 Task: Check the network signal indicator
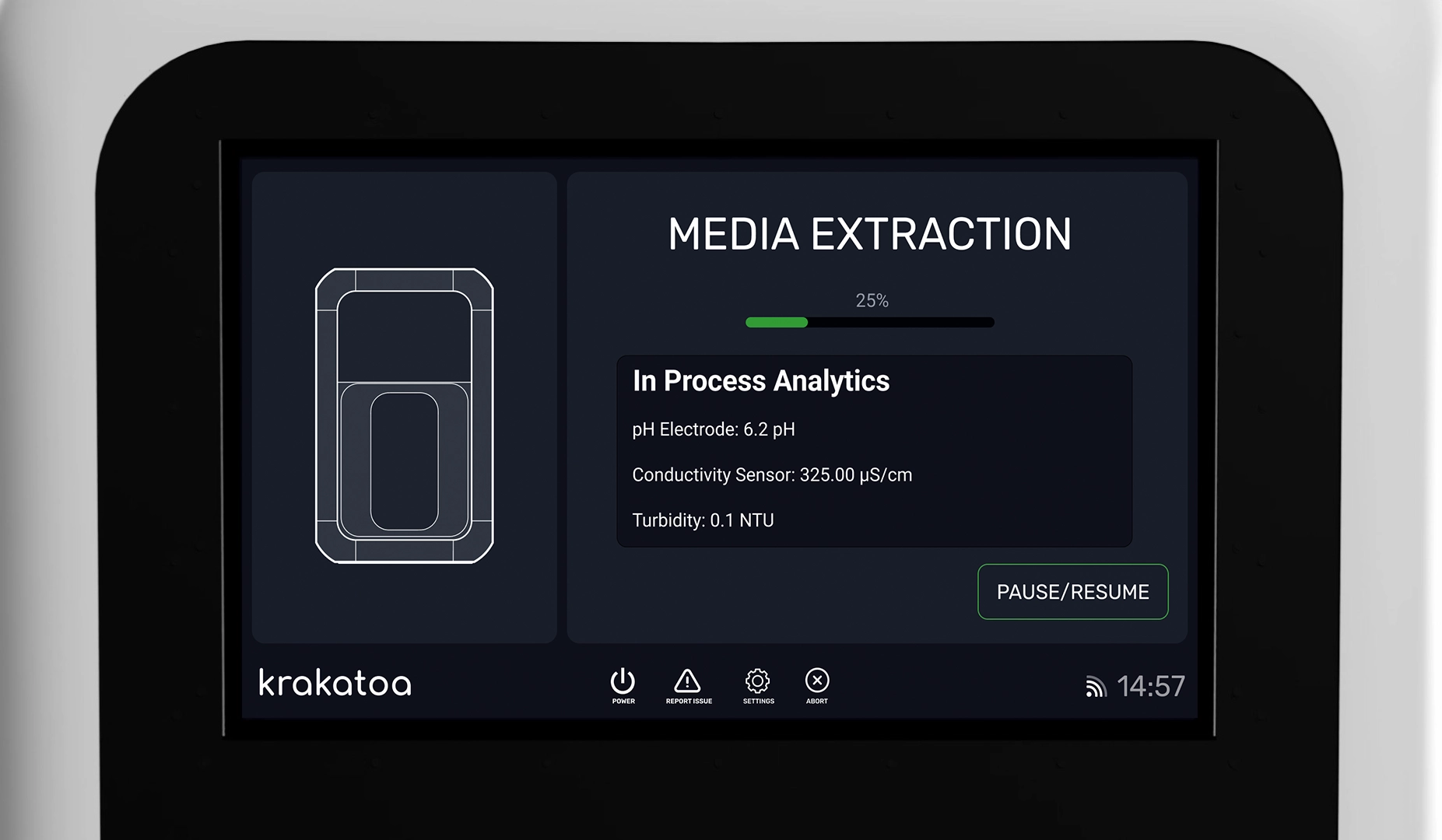1098,686
